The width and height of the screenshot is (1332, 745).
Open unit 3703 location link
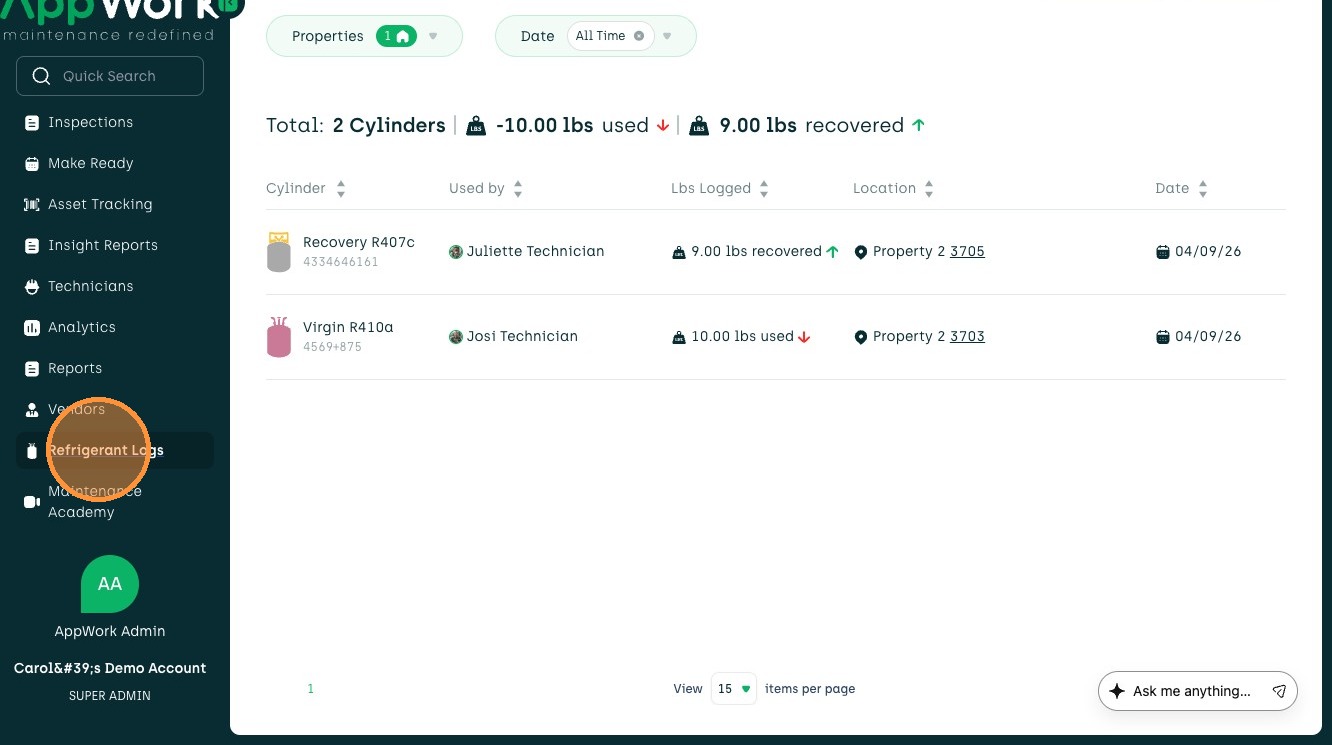(967, 337)
